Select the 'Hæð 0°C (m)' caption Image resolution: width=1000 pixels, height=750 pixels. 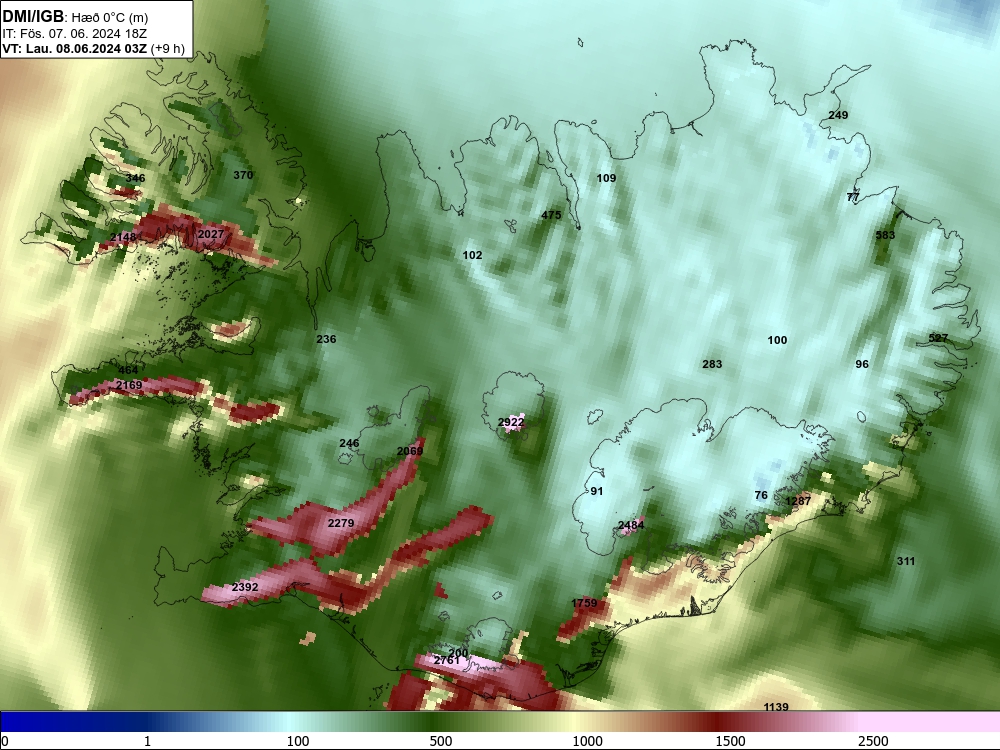point(109,18)
